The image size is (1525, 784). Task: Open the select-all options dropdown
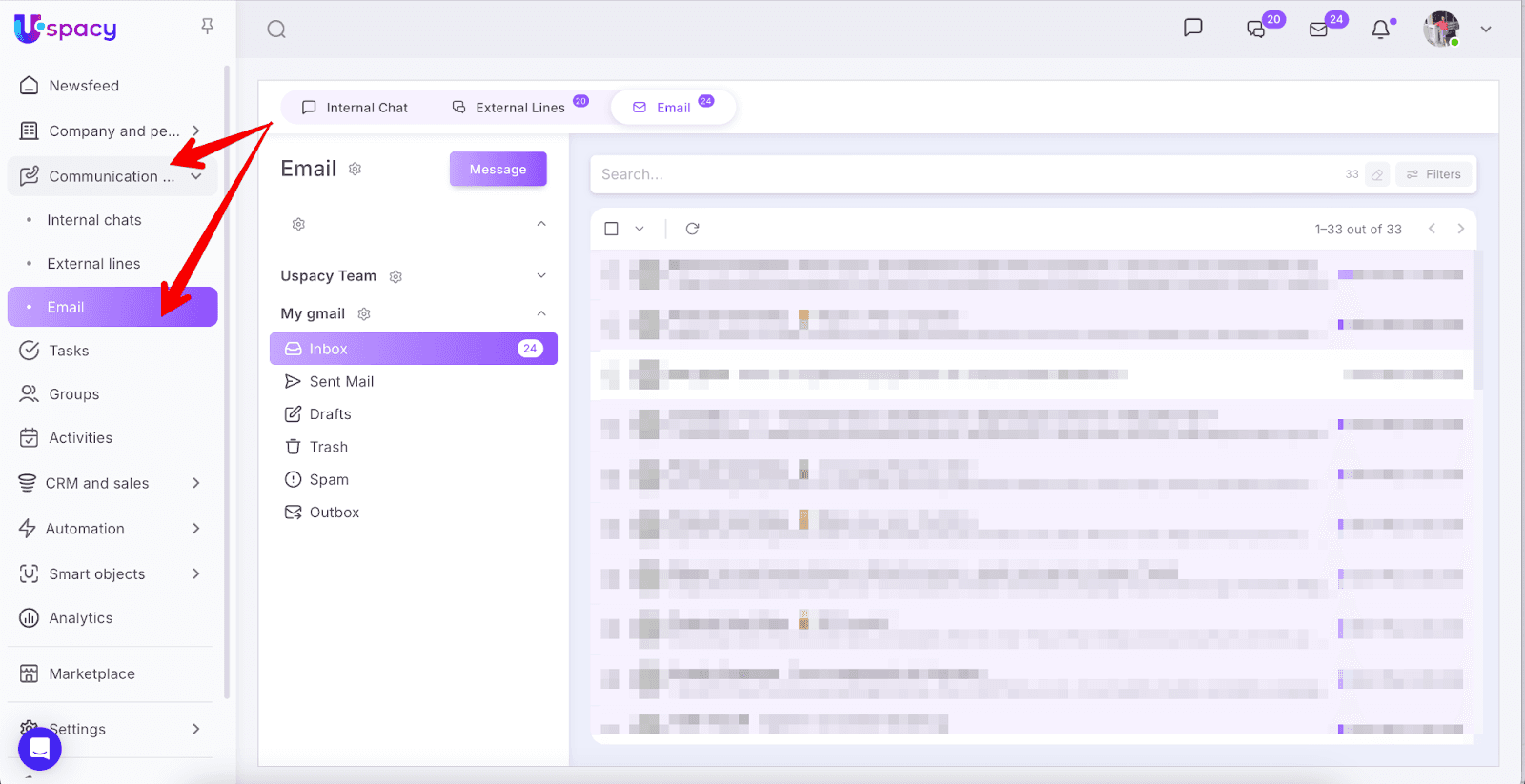[640, 229]
